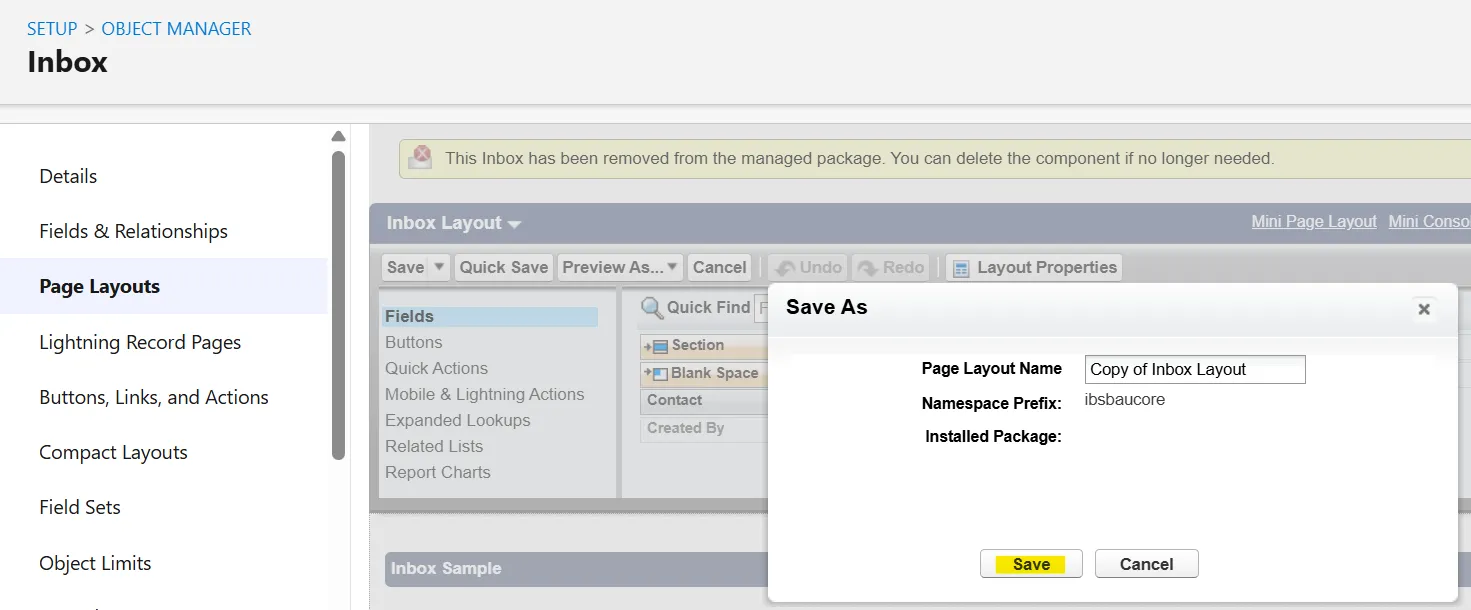Screen dimensions: 1471x610
Task: Open Compact Layouts in the sidebar
Action: [x=113, y=452]
